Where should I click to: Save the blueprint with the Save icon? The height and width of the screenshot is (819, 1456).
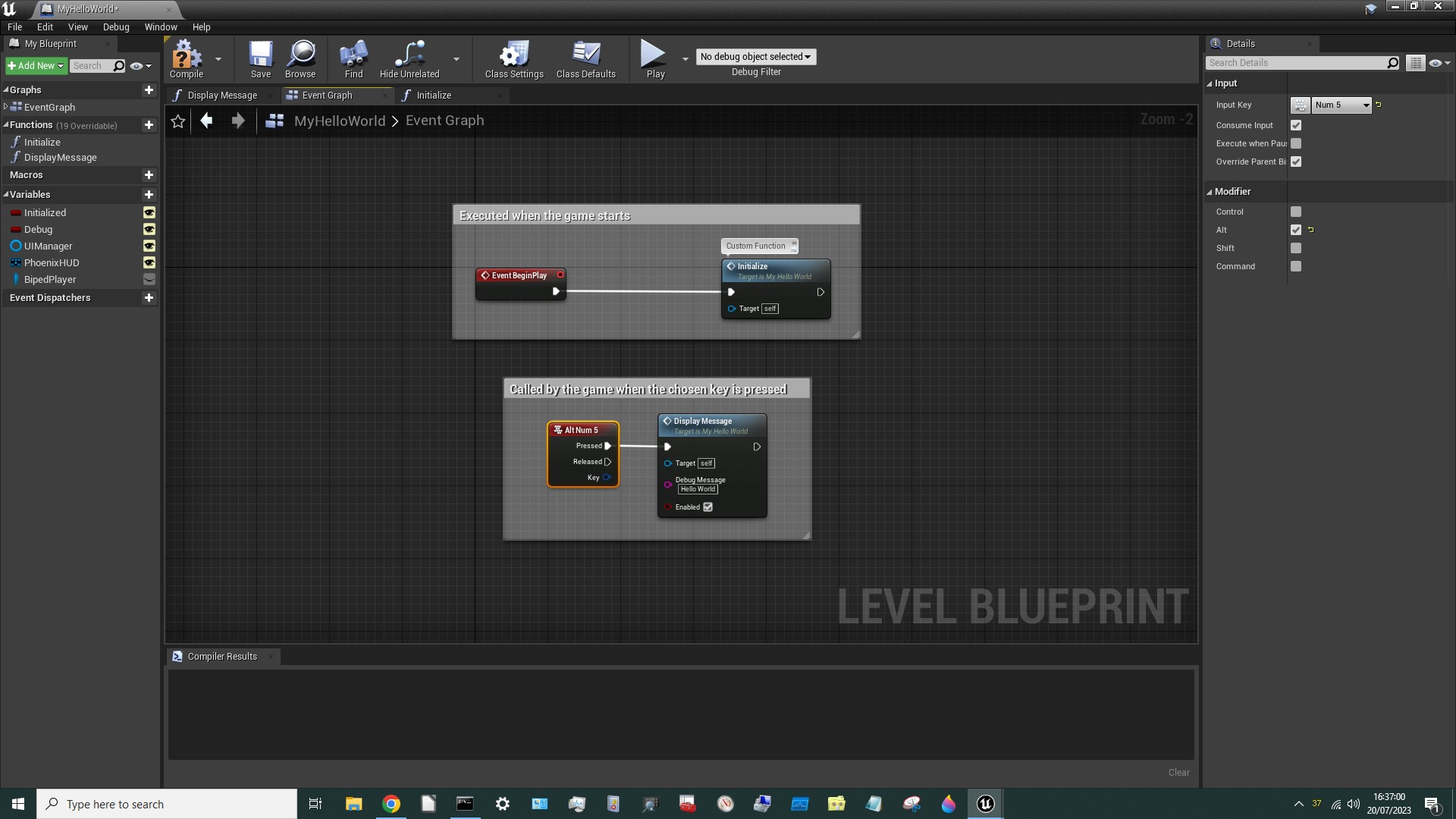pos(261,59)
